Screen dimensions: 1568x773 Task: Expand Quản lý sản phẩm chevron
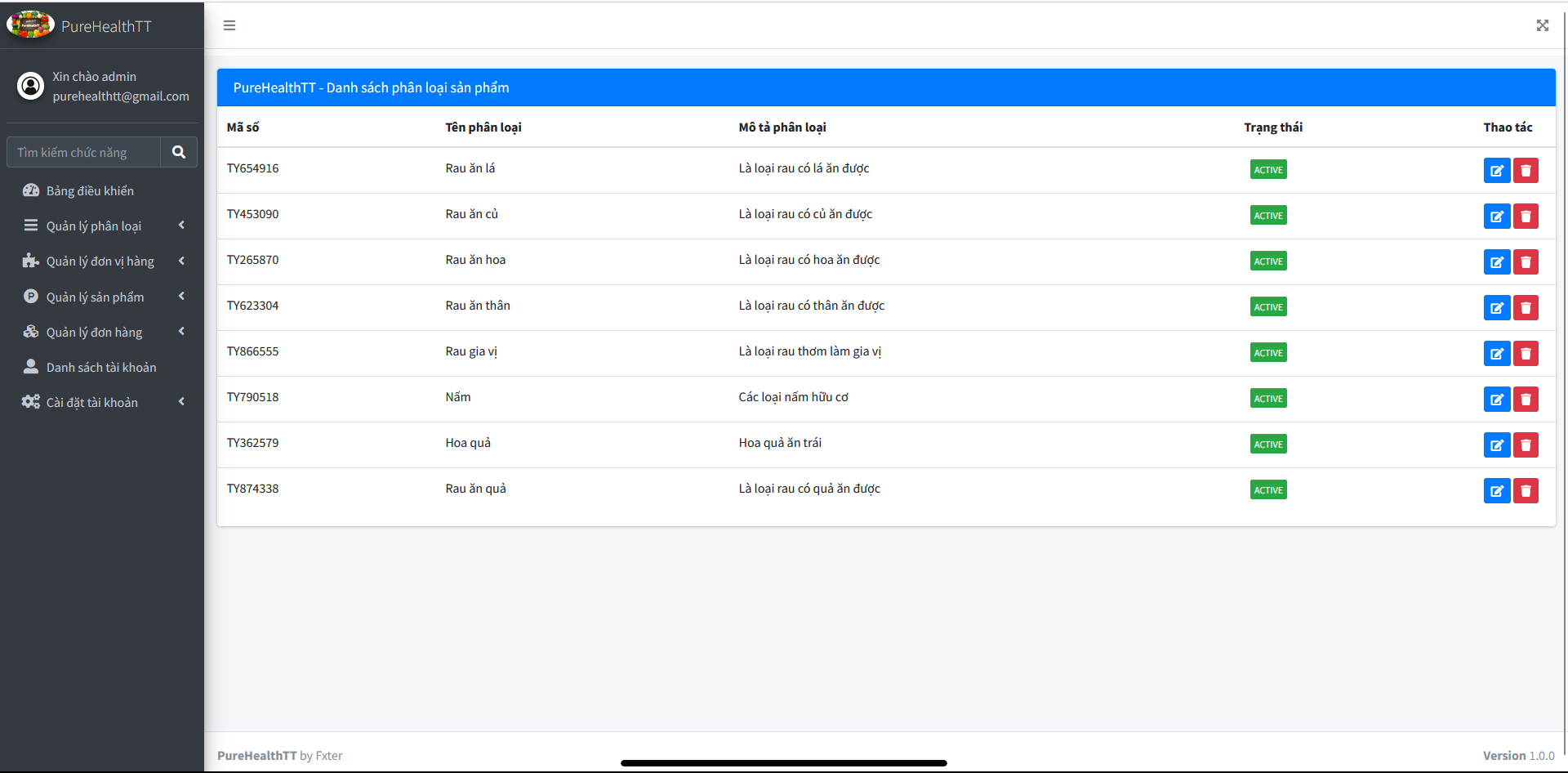tap(181, 296)
